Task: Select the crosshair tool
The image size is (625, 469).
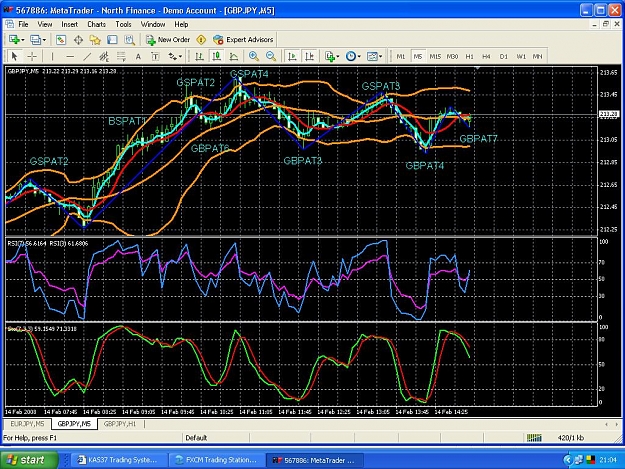Action: (32, 56)
